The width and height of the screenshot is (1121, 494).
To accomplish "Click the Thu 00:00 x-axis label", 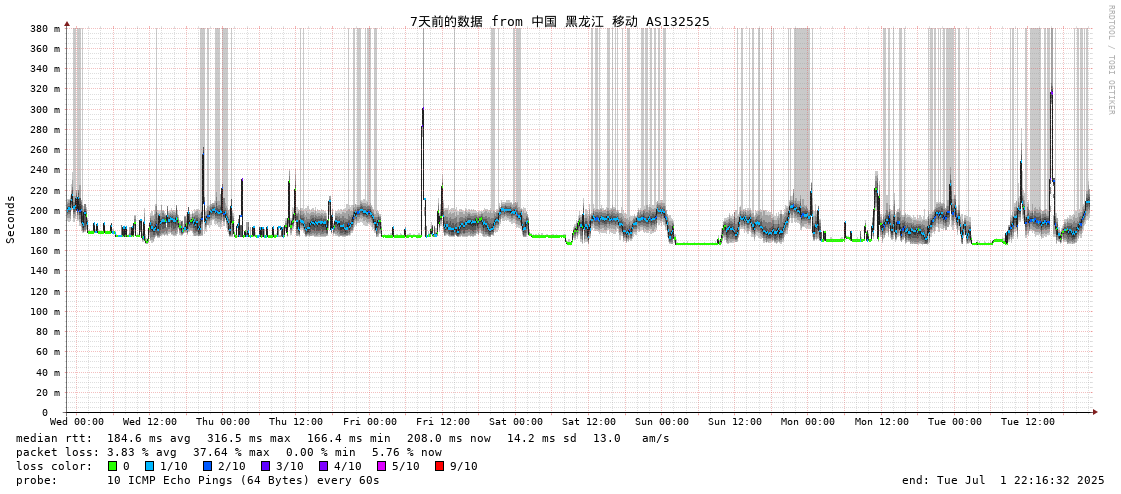I will click(223, 422).
